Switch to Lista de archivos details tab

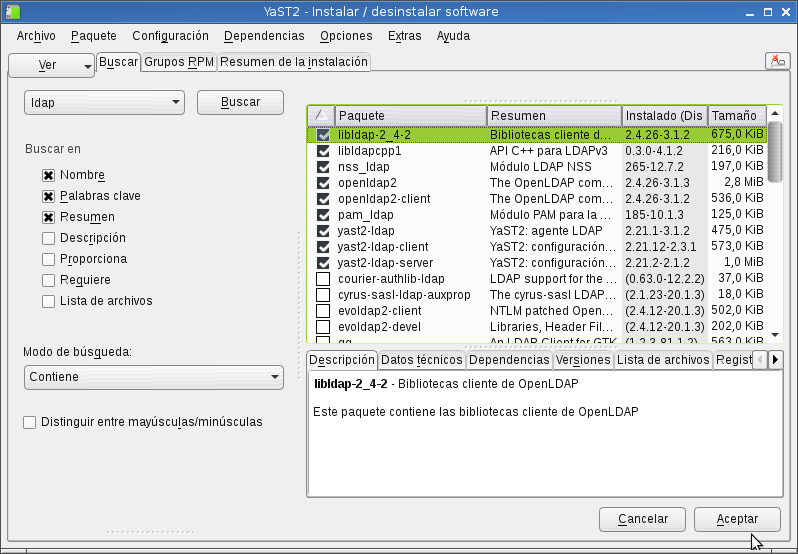pyautogui.click(x=663, y=360)
